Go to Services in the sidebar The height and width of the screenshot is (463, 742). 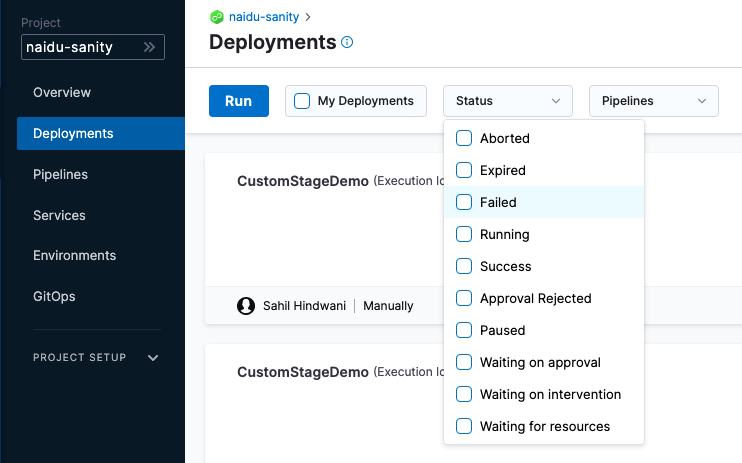point(59,215)
